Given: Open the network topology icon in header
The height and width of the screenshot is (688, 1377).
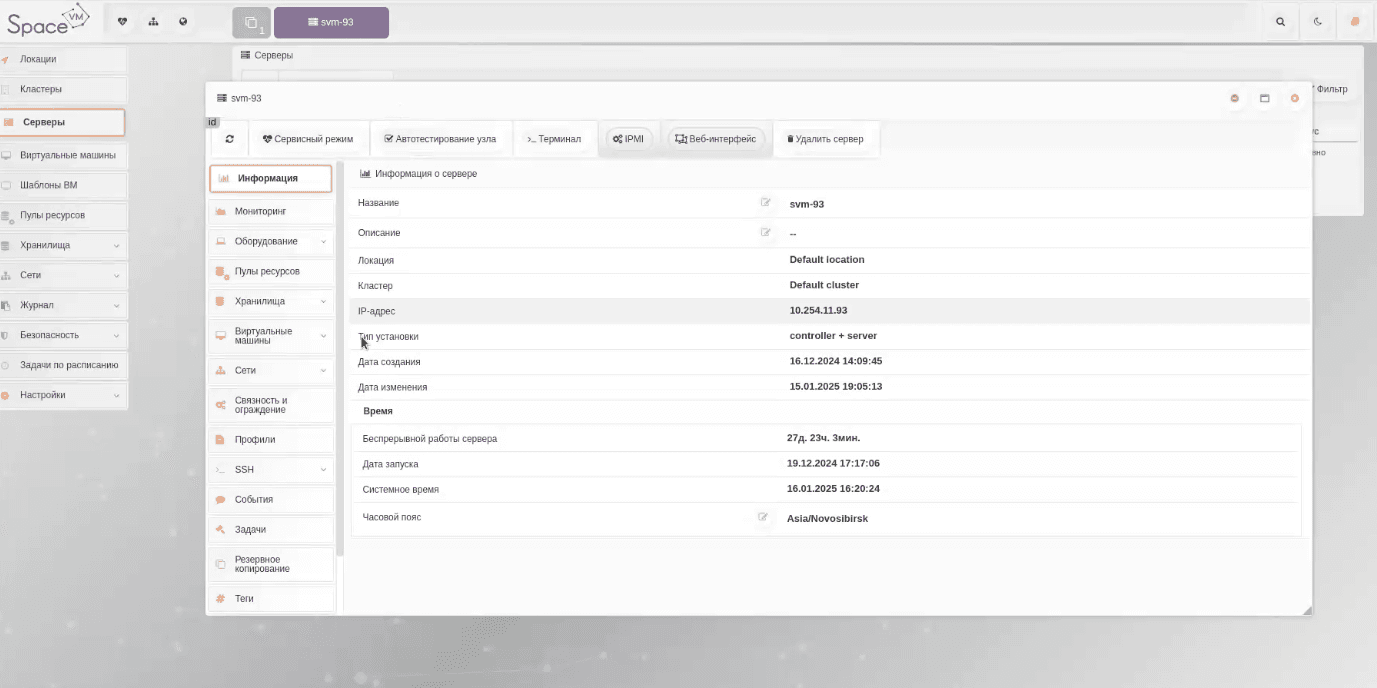Looking at the screenshot, I should [153, 22].
